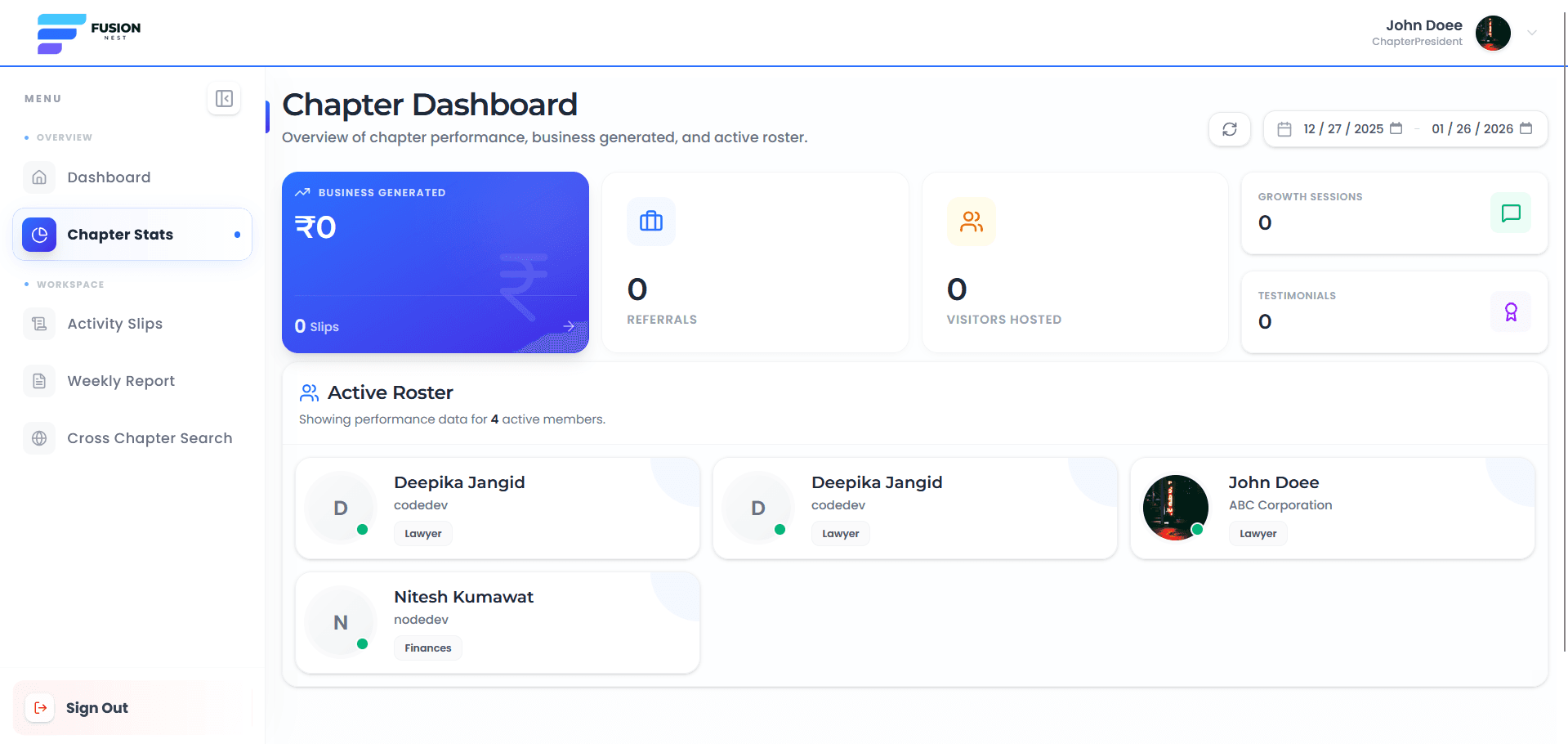
Task: Click Deepika Jangid's online status dot
Action: (x=363, y=530)
